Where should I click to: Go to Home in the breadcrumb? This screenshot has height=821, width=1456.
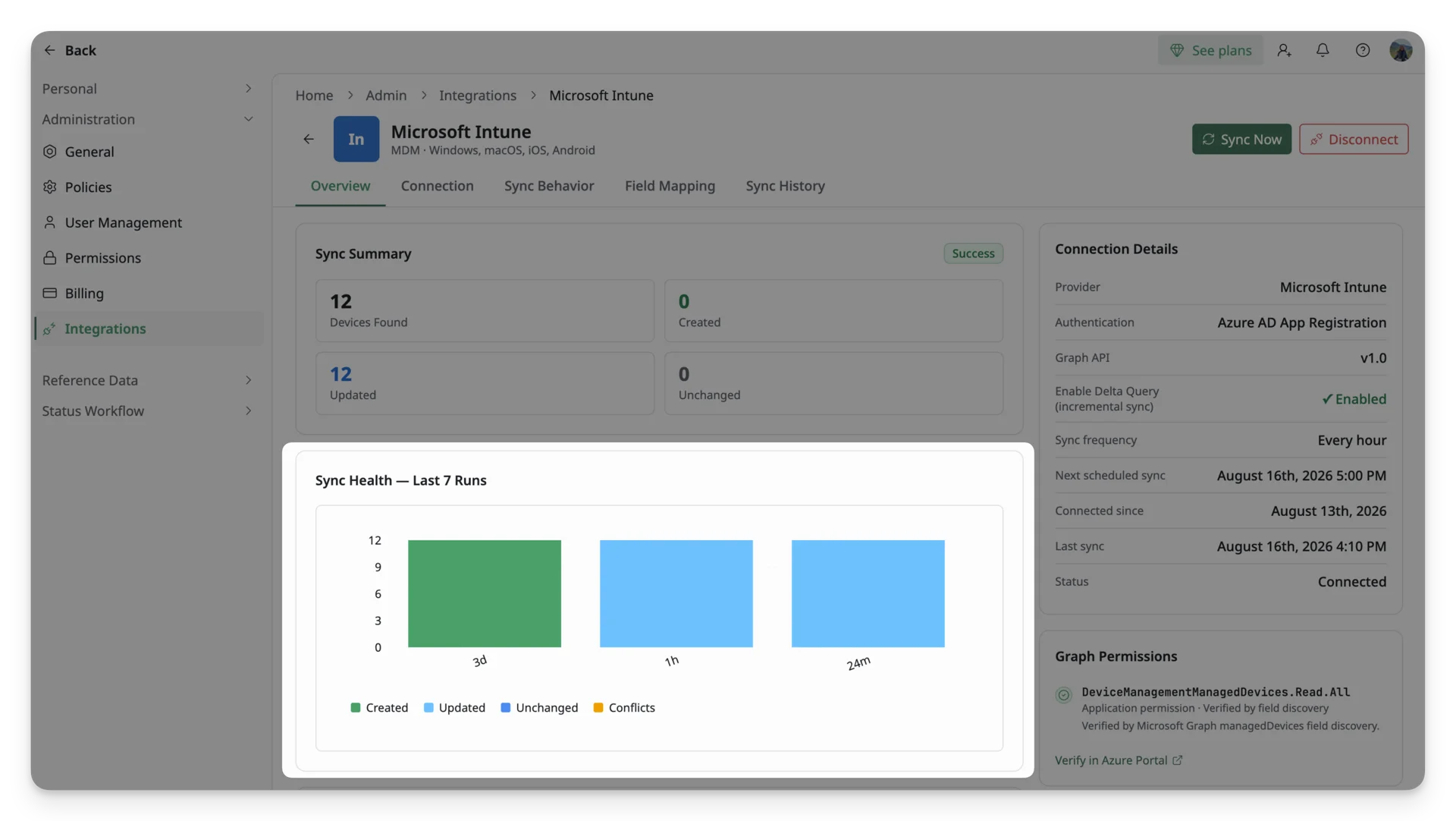click(x=314, y=96)
